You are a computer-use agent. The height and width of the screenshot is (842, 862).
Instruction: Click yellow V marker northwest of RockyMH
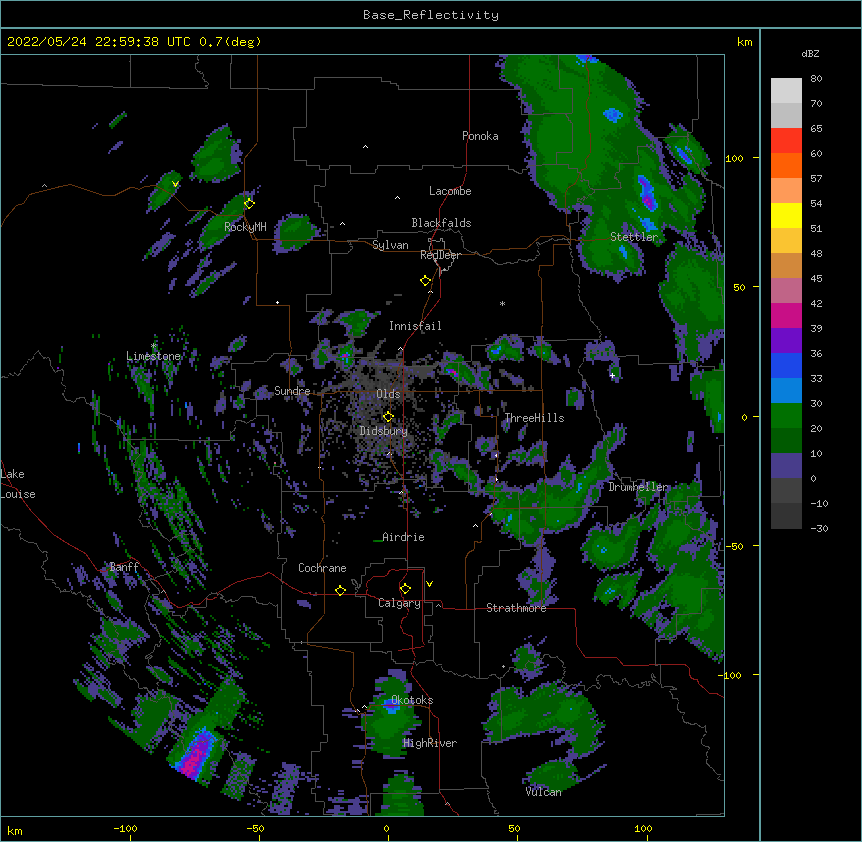click(x=175, y=184)
